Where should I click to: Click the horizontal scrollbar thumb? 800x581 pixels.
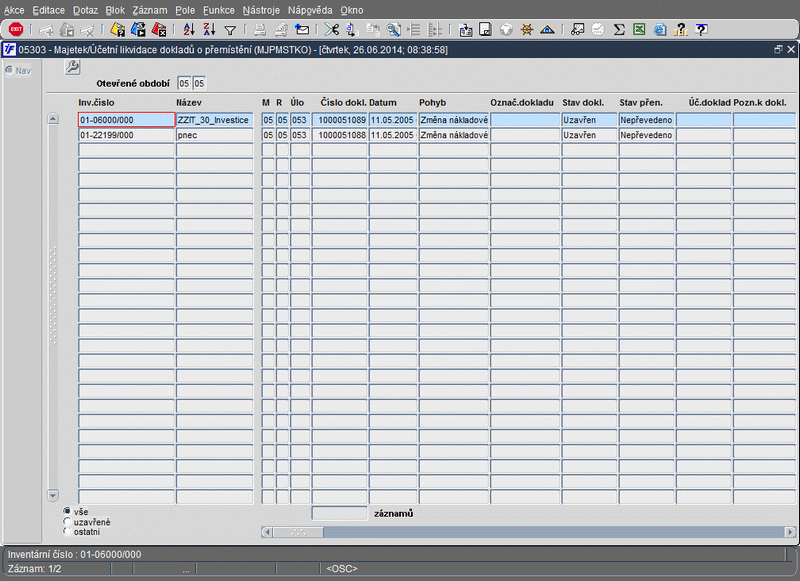[x=298, y=532]
